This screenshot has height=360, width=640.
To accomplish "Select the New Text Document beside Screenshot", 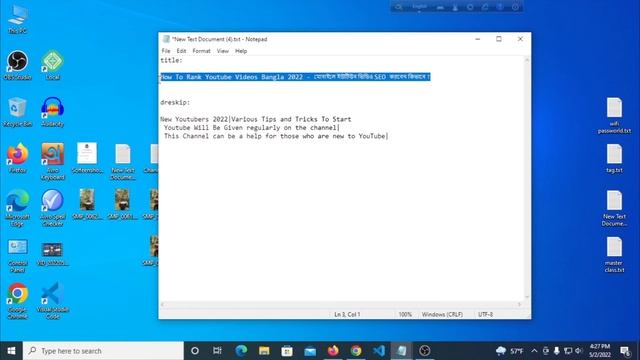I will 122,162.
